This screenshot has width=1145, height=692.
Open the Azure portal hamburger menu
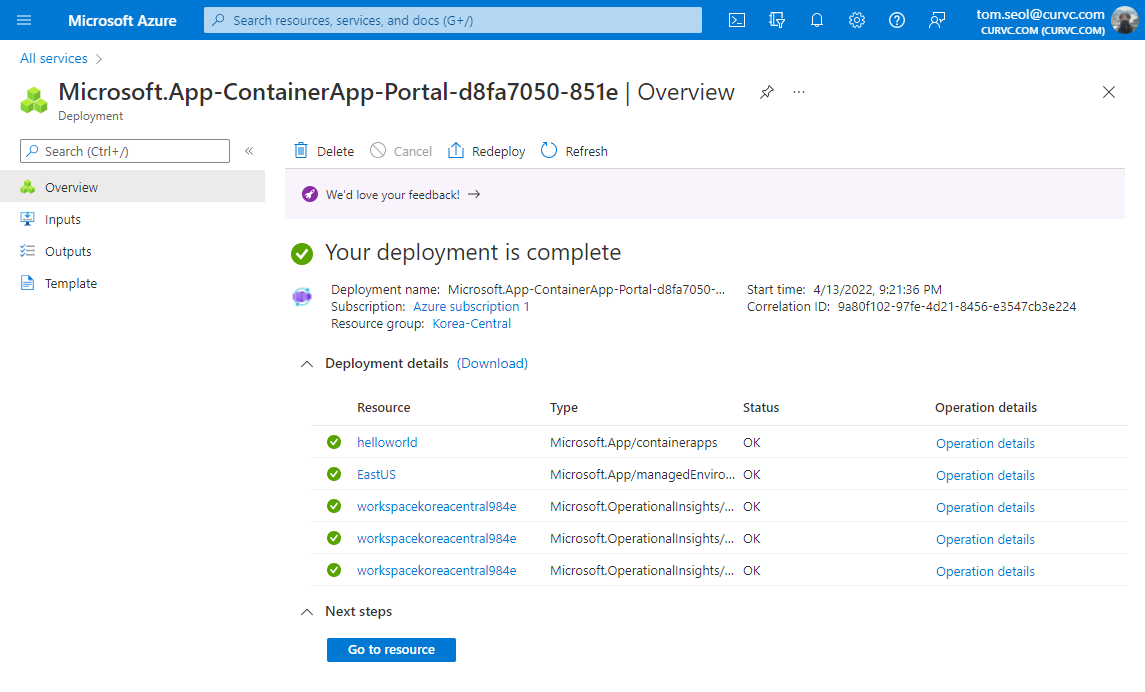[x=24, y=20]
